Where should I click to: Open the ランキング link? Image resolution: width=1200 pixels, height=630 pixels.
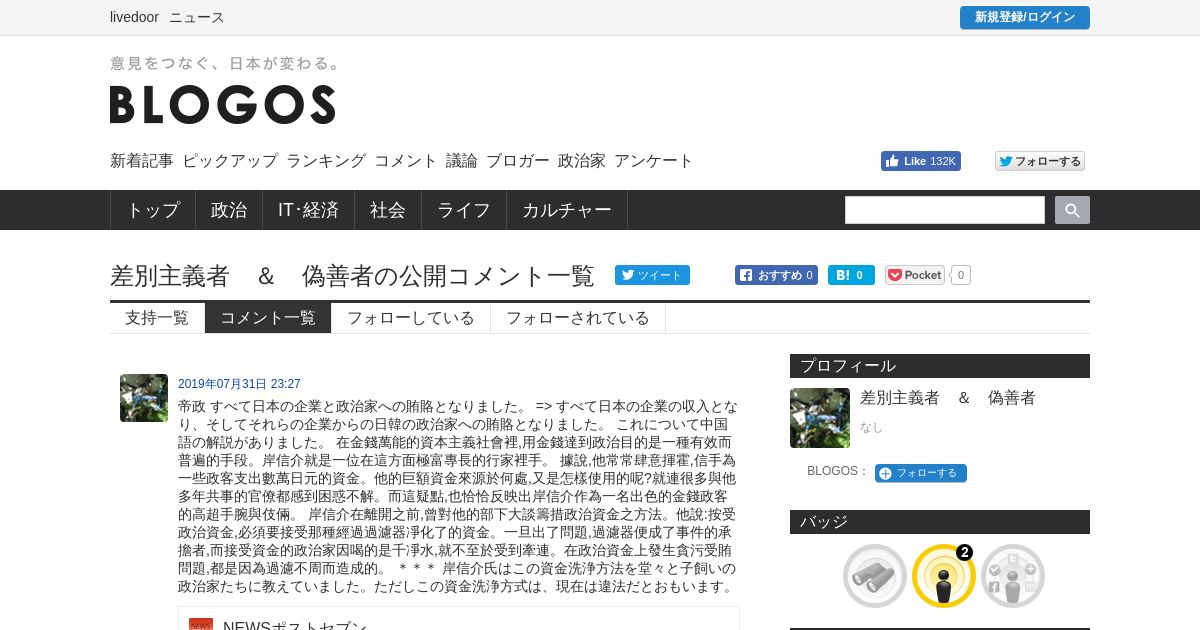point(326,161)
